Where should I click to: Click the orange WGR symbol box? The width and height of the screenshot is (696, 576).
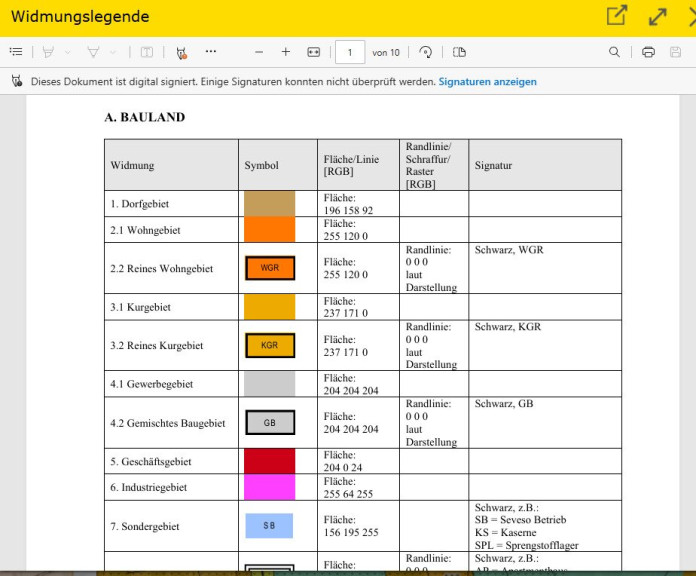[x=270, y=268]
